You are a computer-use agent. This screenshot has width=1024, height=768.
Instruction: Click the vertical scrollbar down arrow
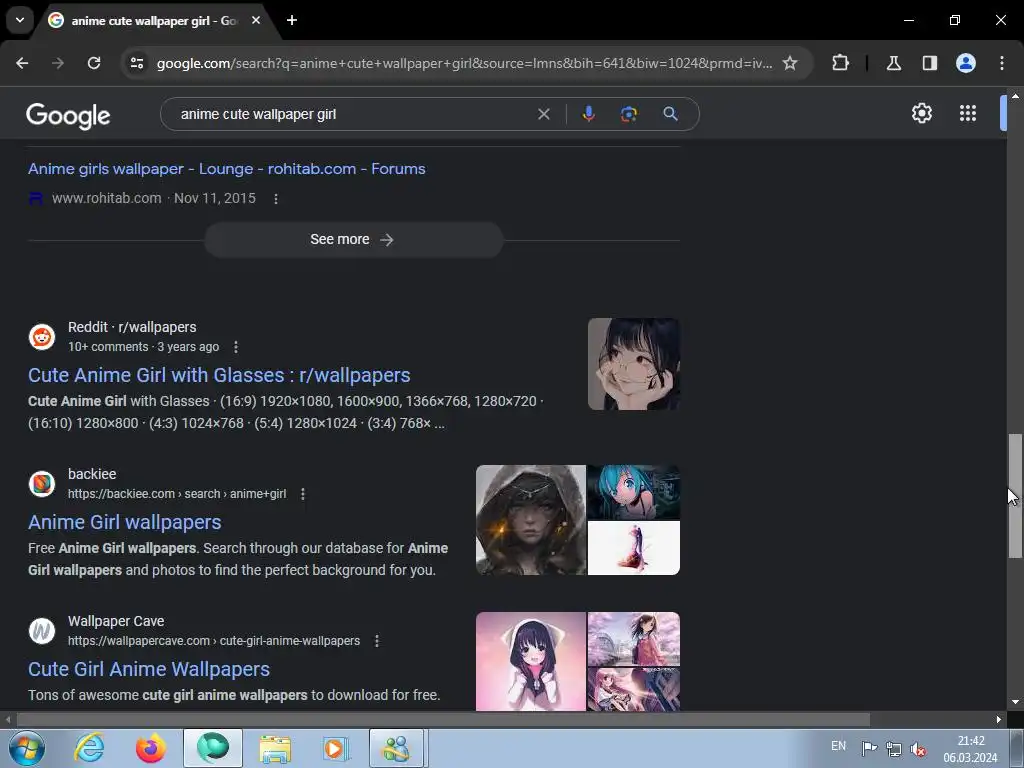pyautogui.click(x=1015, y=703)
